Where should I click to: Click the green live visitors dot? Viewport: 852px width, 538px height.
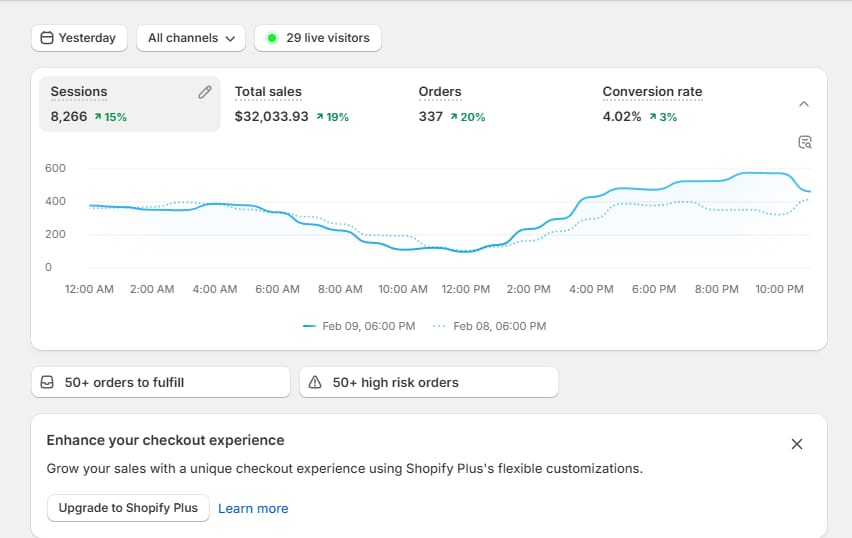click(x=271, y=38)
